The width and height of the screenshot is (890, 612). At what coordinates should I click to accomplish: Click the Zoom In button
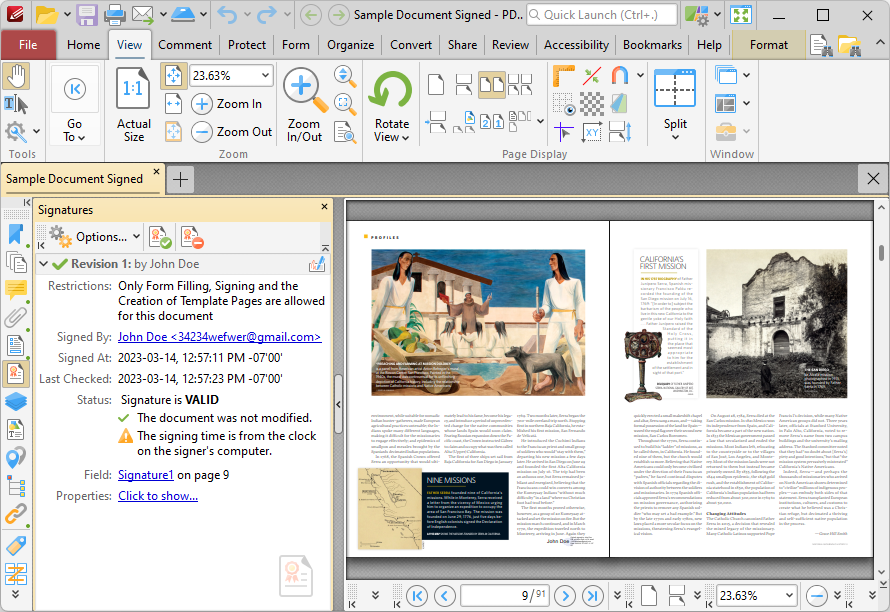[227, 104]
